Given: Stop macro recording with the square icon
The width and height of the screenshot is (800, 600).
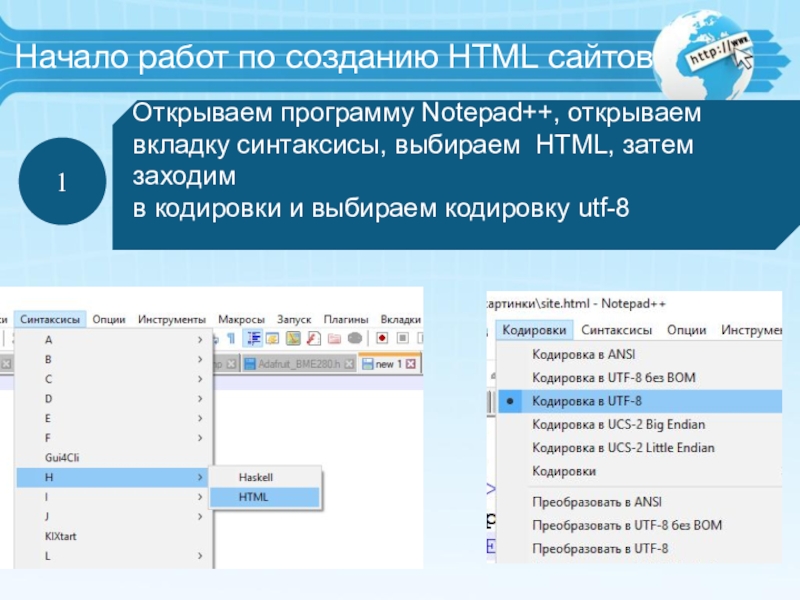Looking at the screenshot, I should [x=403, y=338].
